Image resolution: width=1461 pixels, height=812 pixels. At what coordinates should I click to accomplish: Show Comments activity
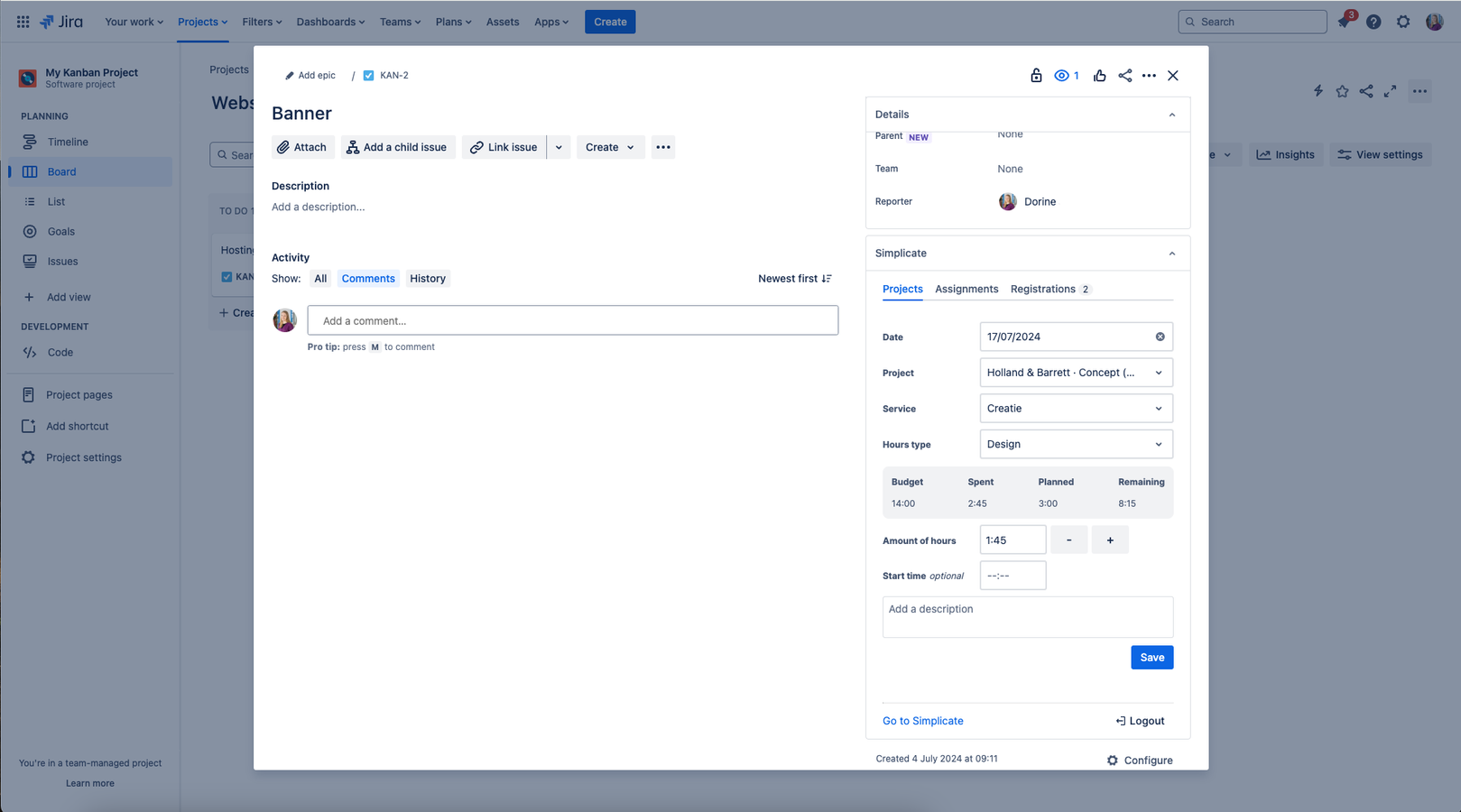pyautogui.click(x=368, y=279)
